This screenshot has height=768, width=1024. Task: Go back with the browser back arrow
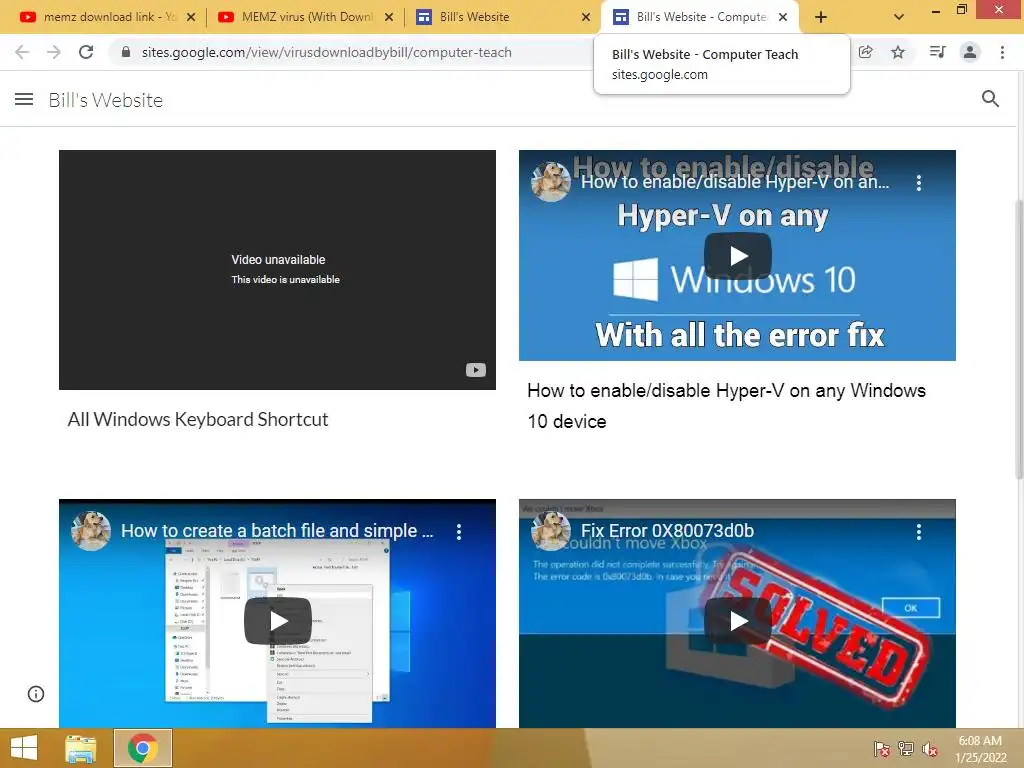pyautogui.click(x=22, y=52)
